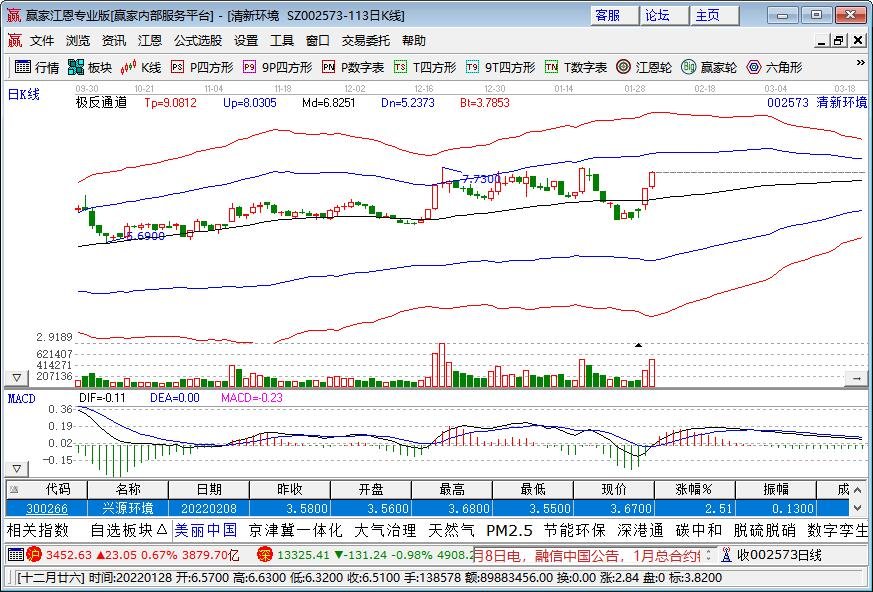Open the 行情 quotes view icon
Image resolution: width=873 pixels, height=592 pixels.
pos(37,67)
